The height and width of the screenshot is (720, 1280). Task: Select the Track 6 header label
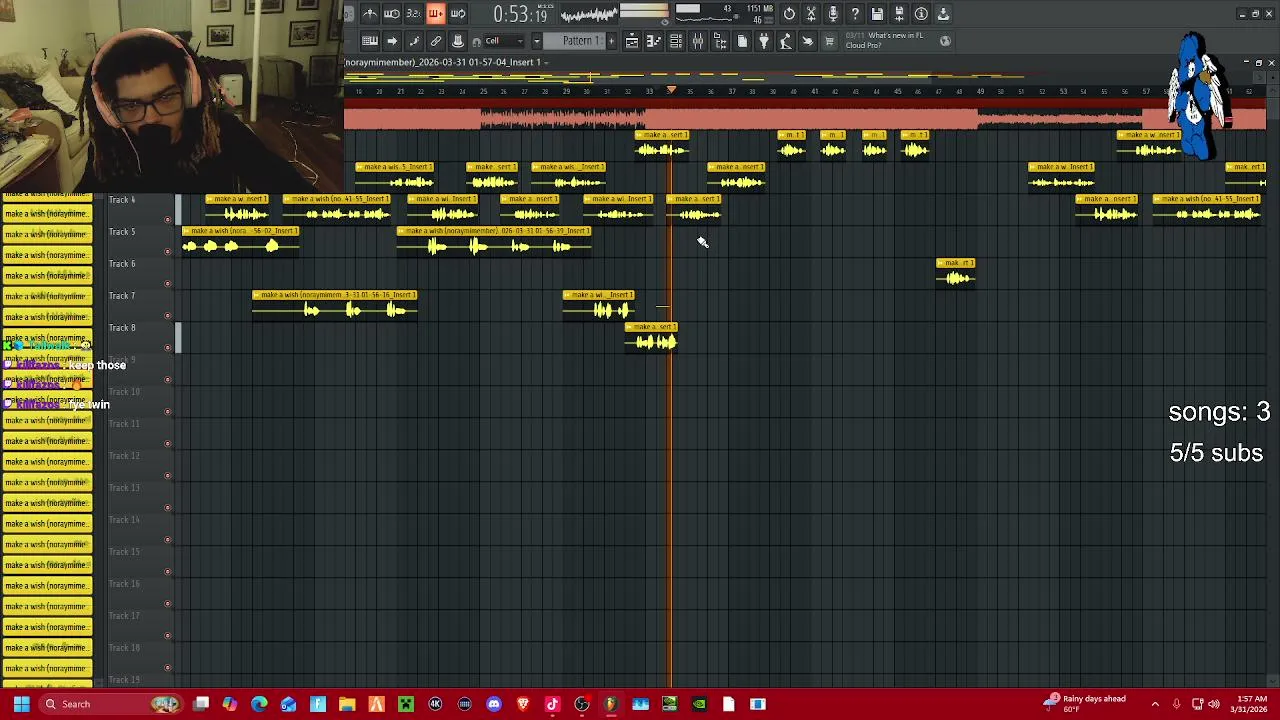pyautogui.click(x=122, y=264)
